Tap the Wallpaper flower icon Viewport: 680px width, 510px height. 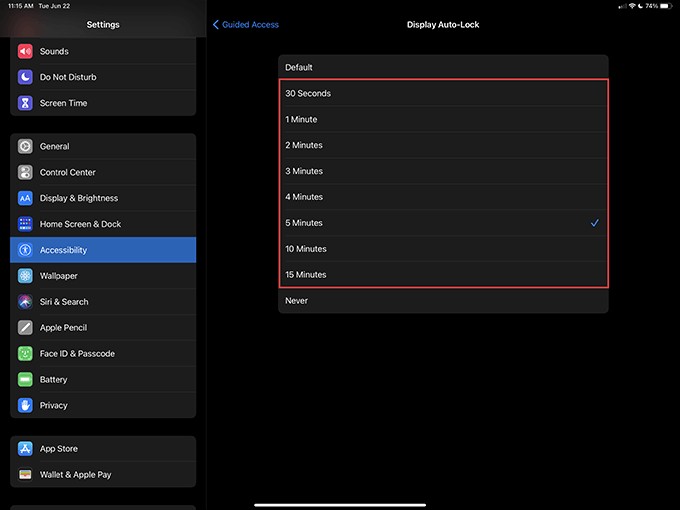(25, 276)
